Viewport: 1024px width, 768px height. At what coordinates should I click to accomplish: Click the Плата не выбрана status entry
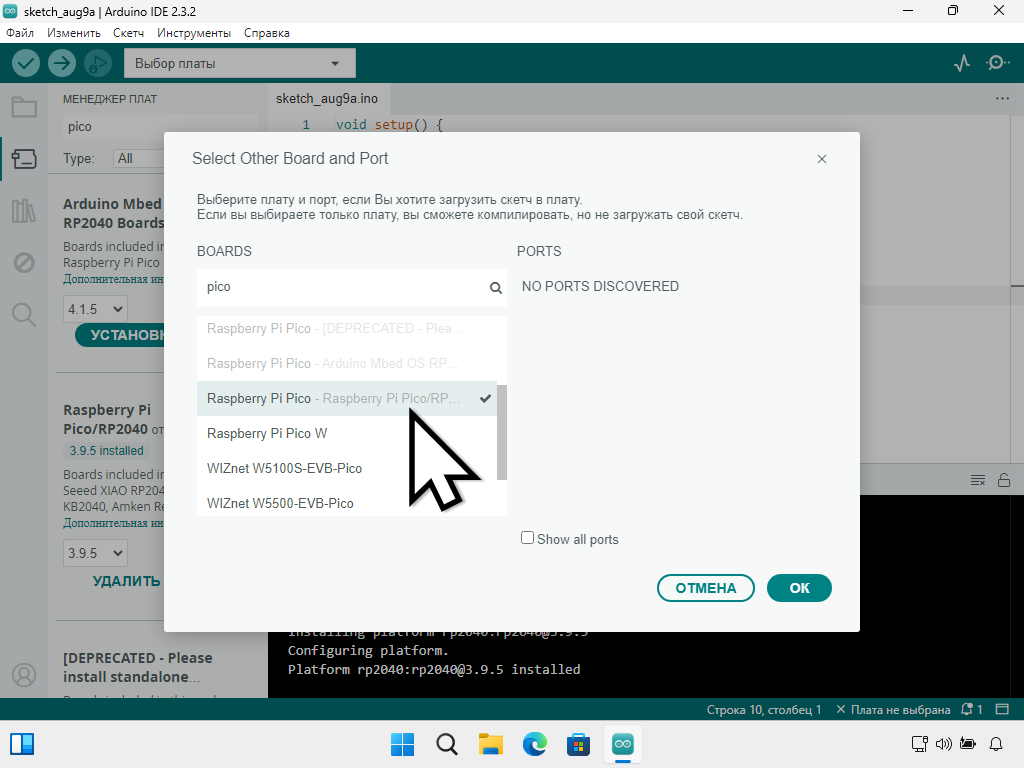tap(893, 709)
